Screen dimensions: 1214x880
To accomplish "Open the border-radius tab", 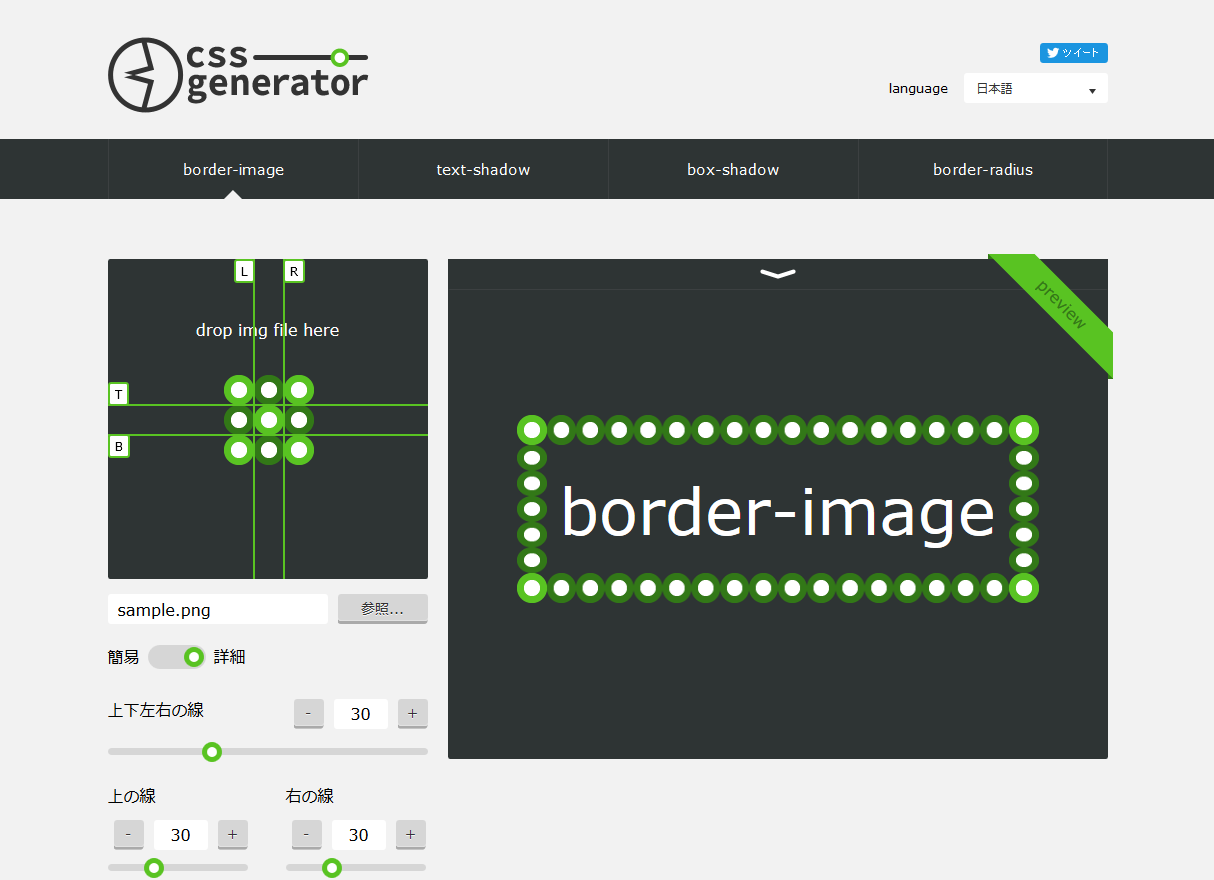I will pyautogui.click(x=983, y=170).
